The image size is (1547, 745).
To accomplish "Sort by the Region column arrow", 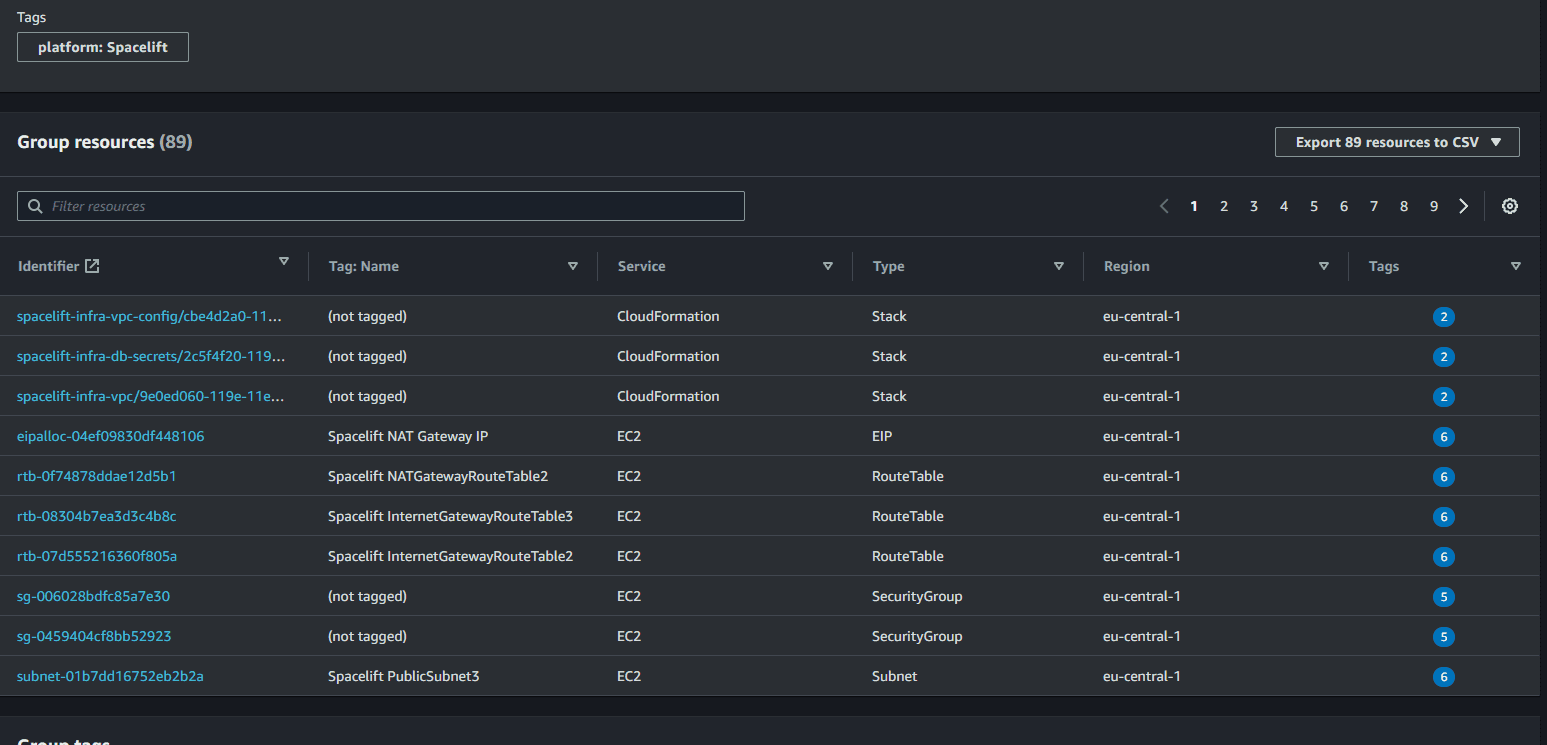I will (1324, 266).
